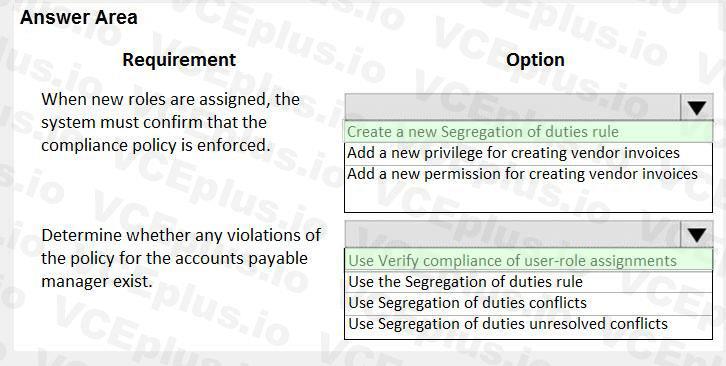Click the 'system must confirm that the' line
This screenshot has height=366, width=726.
point(154,122)
